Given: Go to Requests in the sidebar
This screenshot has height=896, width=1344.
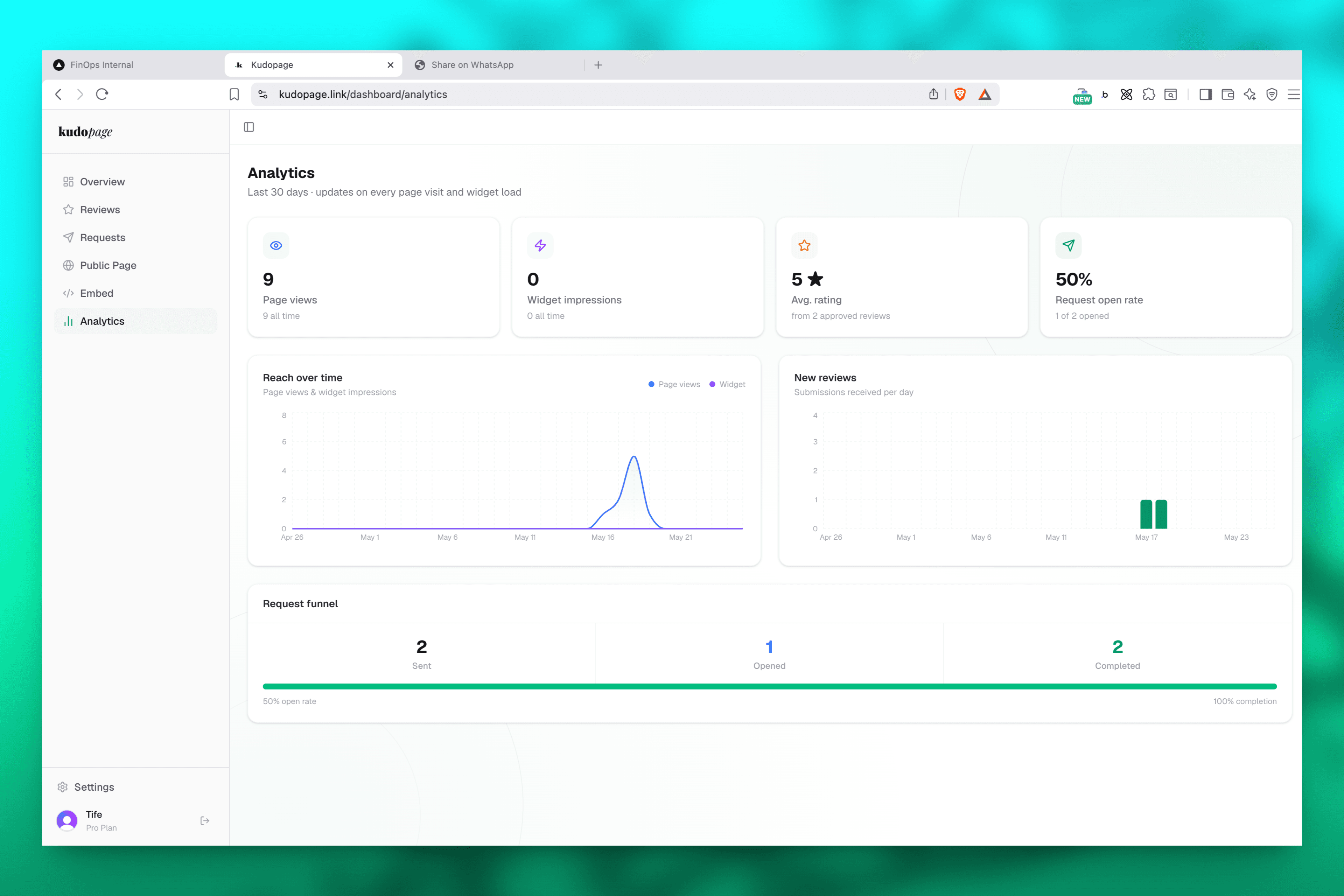Looking at the screenshot, I should [x=135, y=238].
